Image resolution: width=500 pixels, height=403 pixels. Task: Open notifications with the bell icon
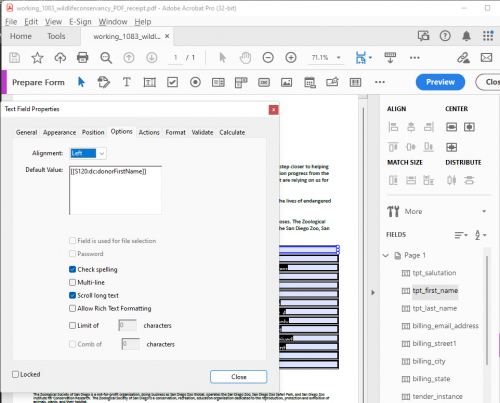pos(466,36)
